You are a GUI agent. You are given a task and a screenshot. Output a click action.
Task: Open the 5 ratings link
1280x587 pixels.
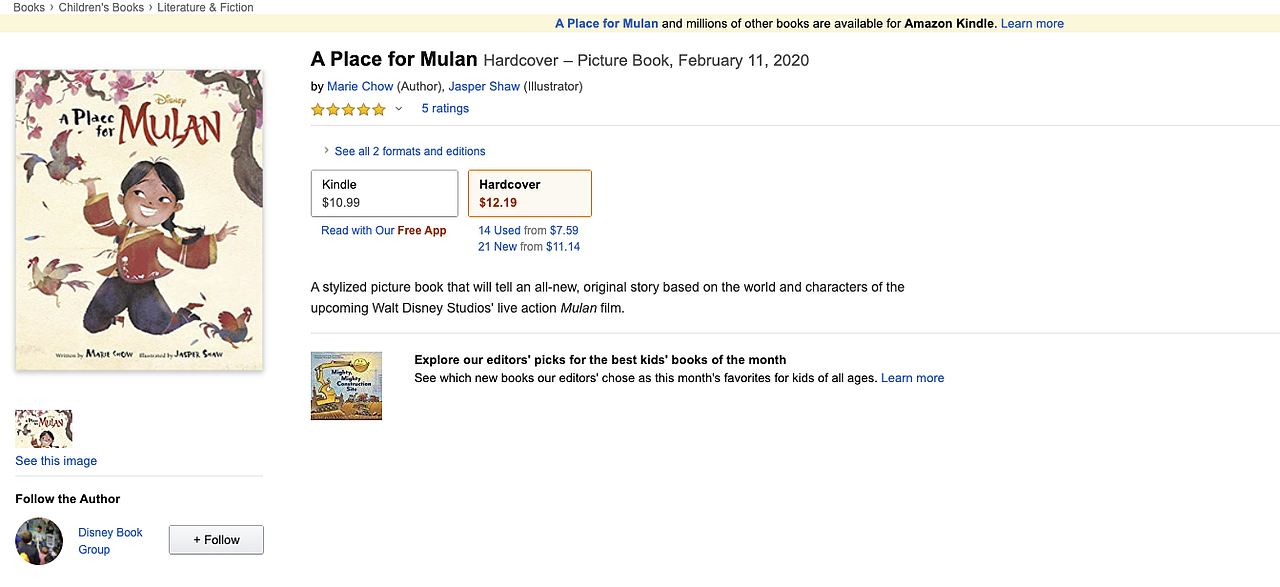click(x=445, y=108)
